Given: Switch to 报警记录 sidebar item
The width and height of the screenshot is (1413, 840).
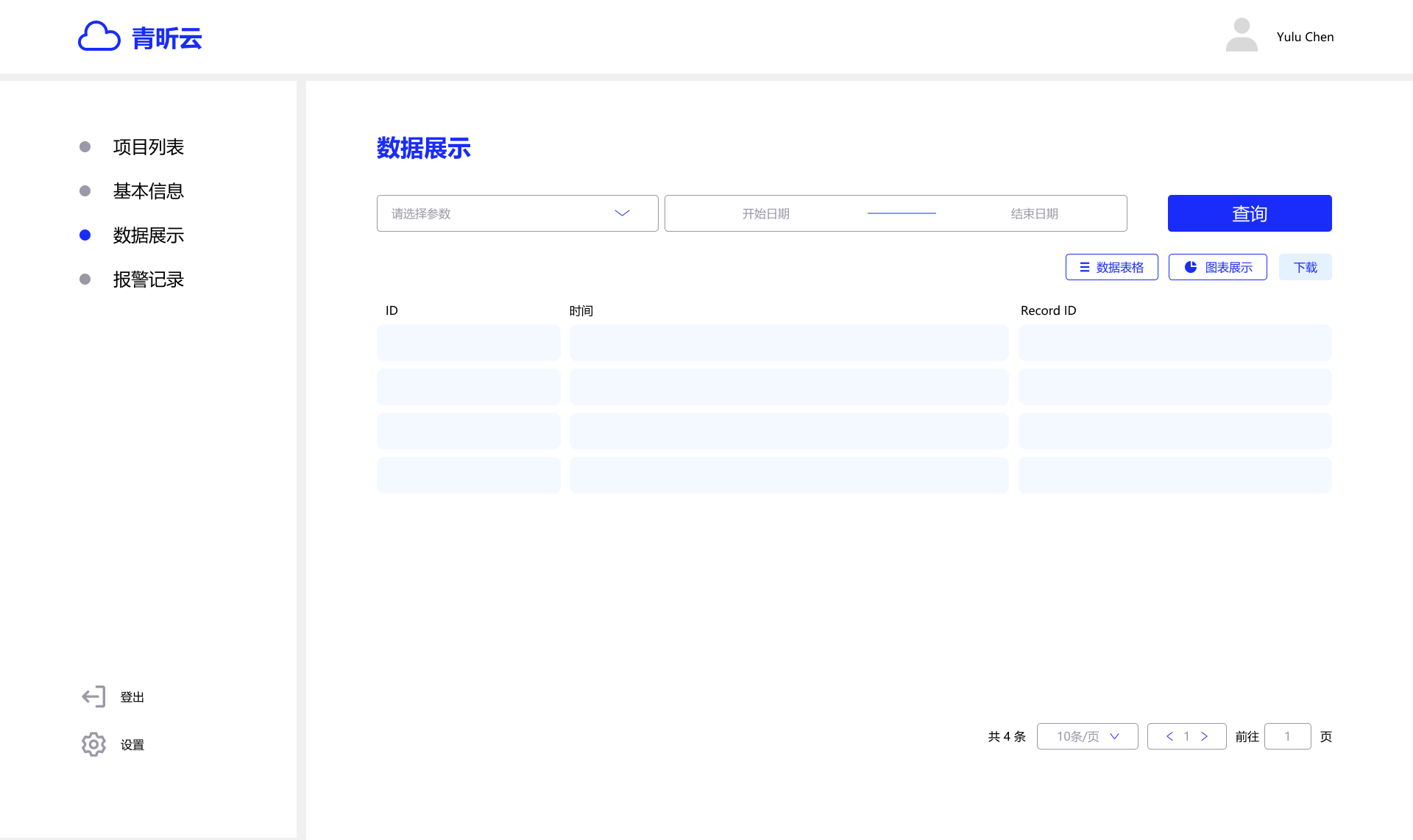Looking at the screenshot, I should 148,280.
